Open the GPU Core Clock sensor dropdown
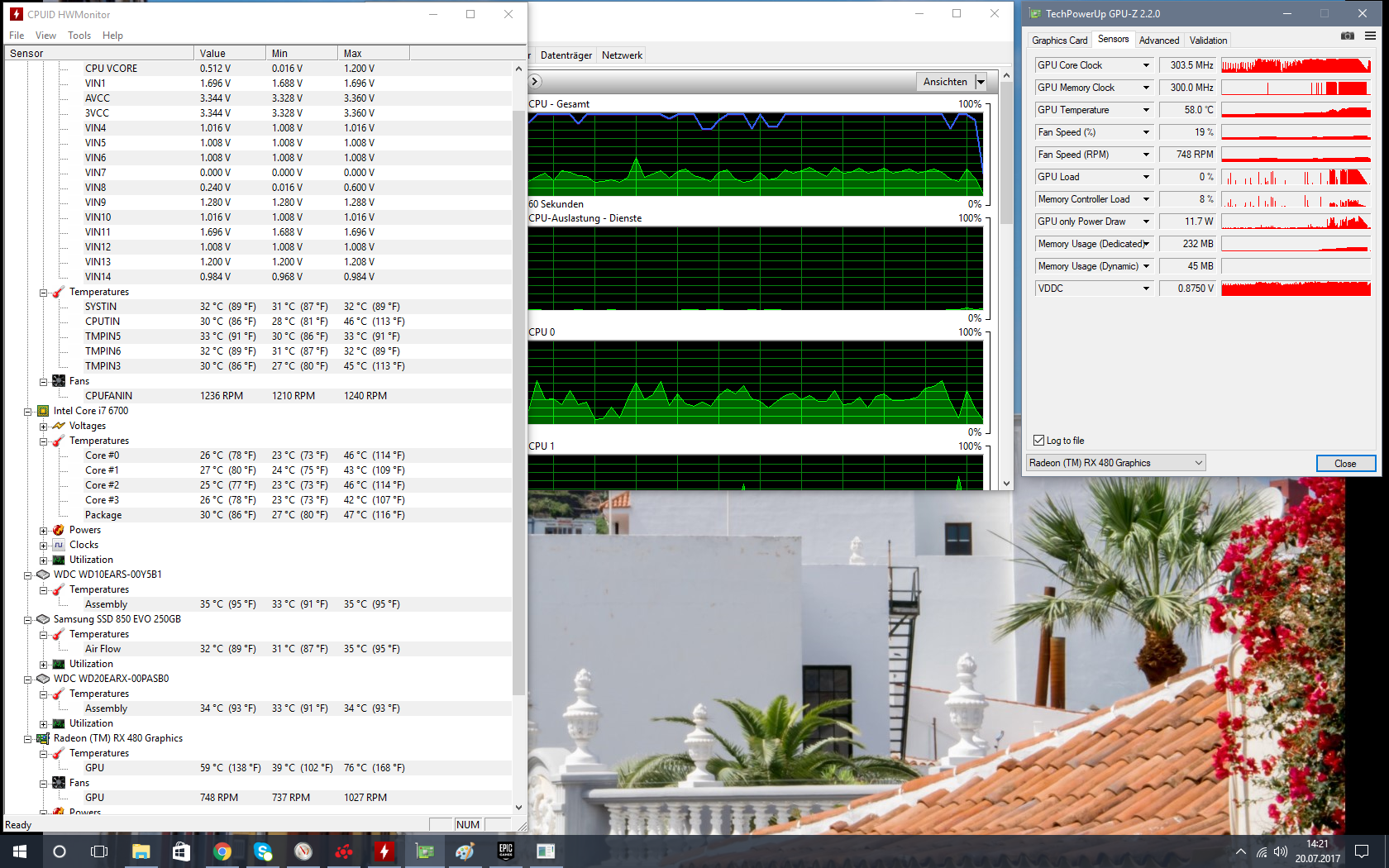The height and width of the screenshot is (868, 1389). pyautogui.click(x=1146, y=65)
